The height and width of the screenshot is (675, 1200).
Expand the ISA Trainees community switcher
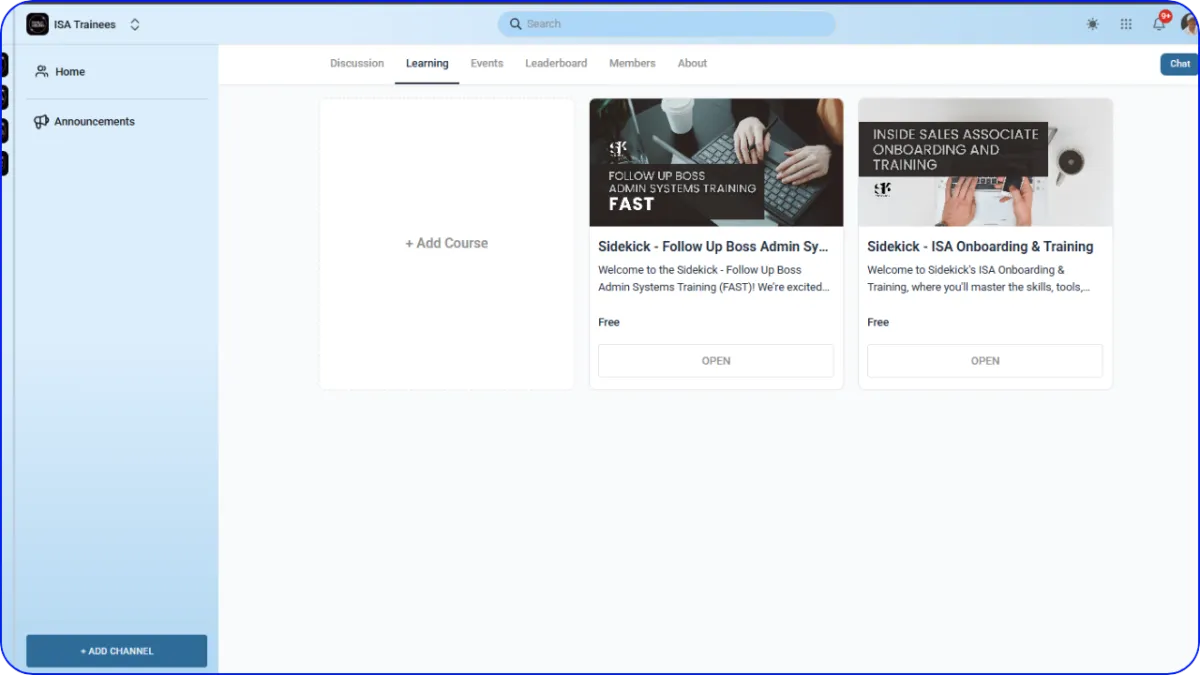pos(135,24)
